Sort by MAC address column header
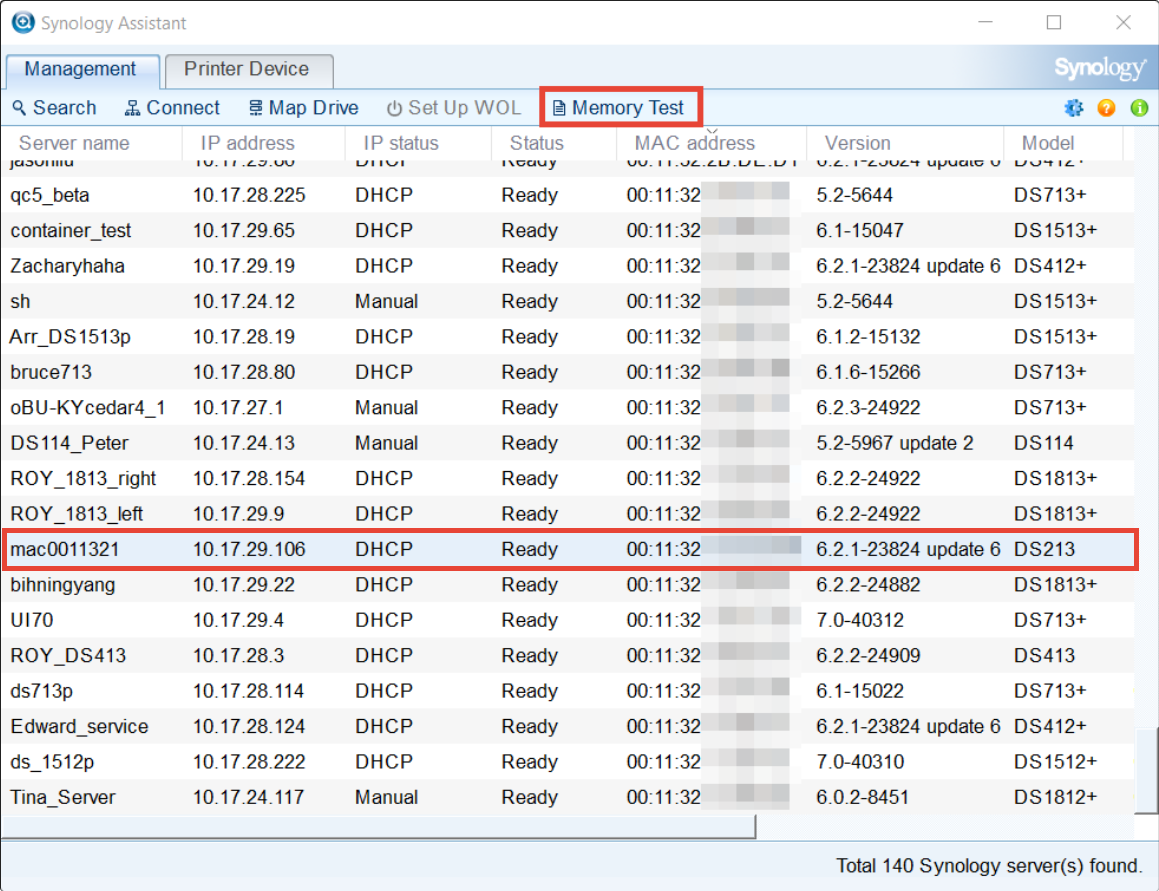The width and height of the screenshot is (1159, 891). pos(711,143)
